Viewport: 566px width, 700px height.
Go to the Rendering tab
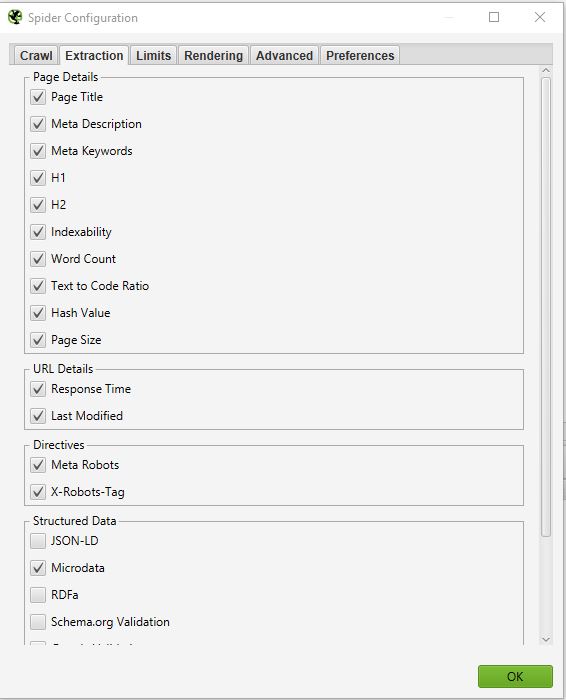pos(213,55)
